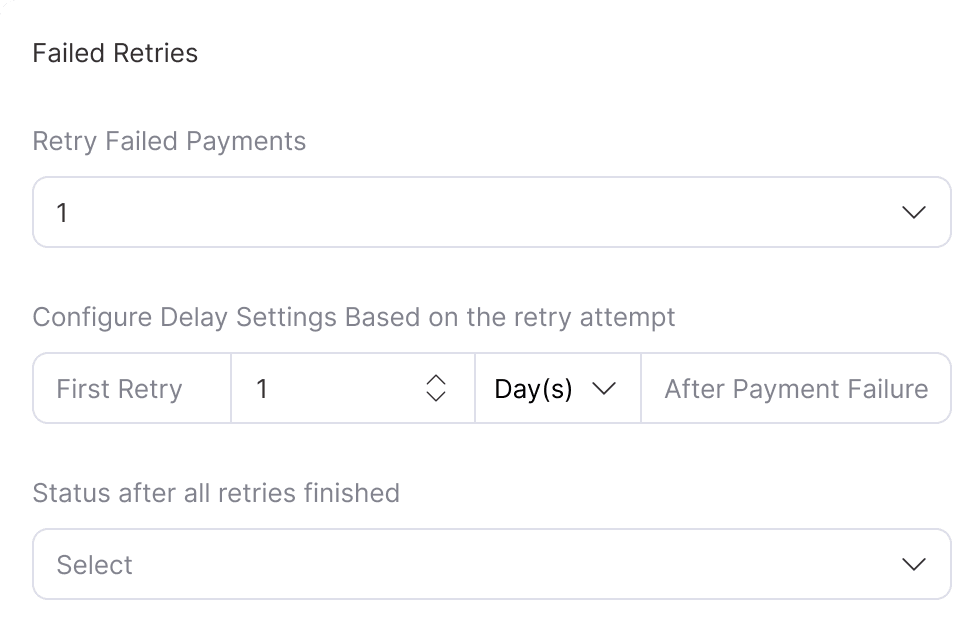Click the chevron in the Status dropdown
The width and height of the screenshot is (974, 624).
coord(913,564)
